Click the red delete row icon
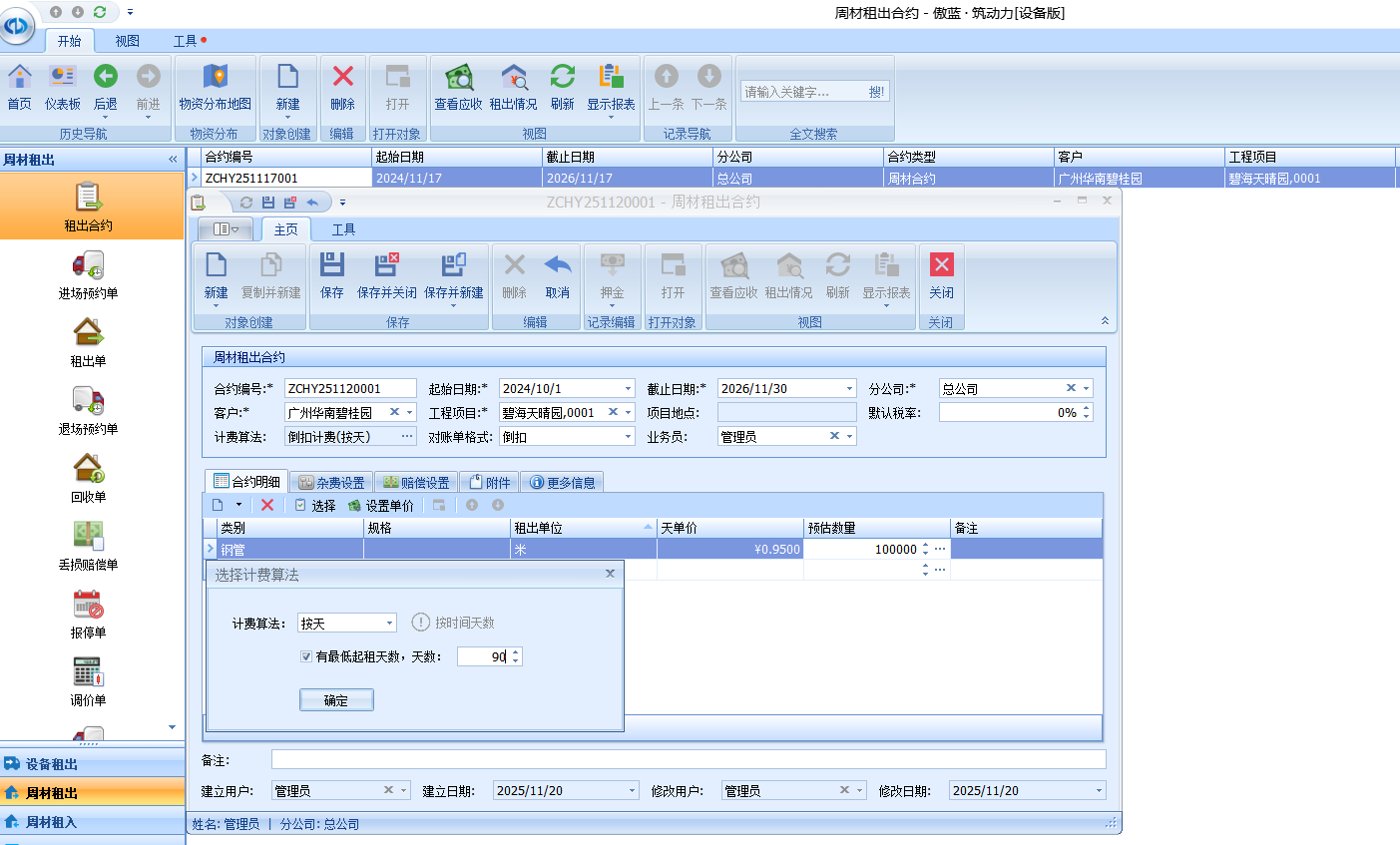The image size is (1400, 845). point(267,505)
